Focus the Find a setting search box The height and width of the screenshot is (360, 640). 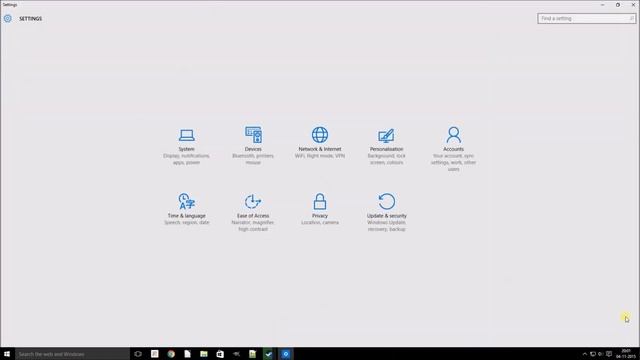[586, 18]
